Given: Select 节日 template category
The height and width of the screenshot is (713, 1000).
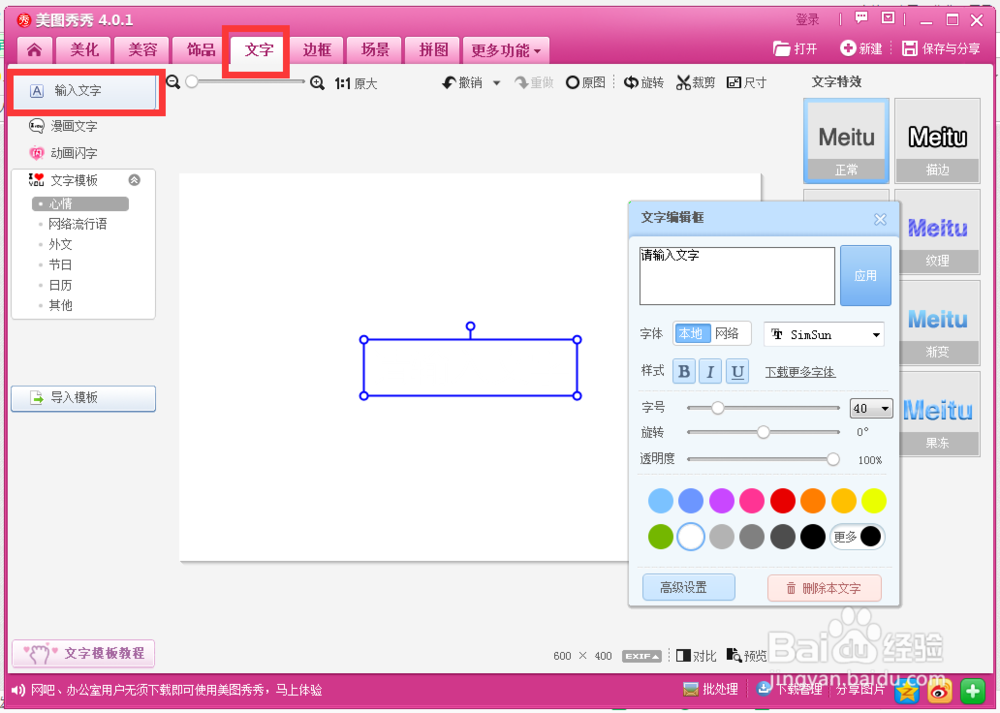Looking at the screenshot, I should 60,265.
